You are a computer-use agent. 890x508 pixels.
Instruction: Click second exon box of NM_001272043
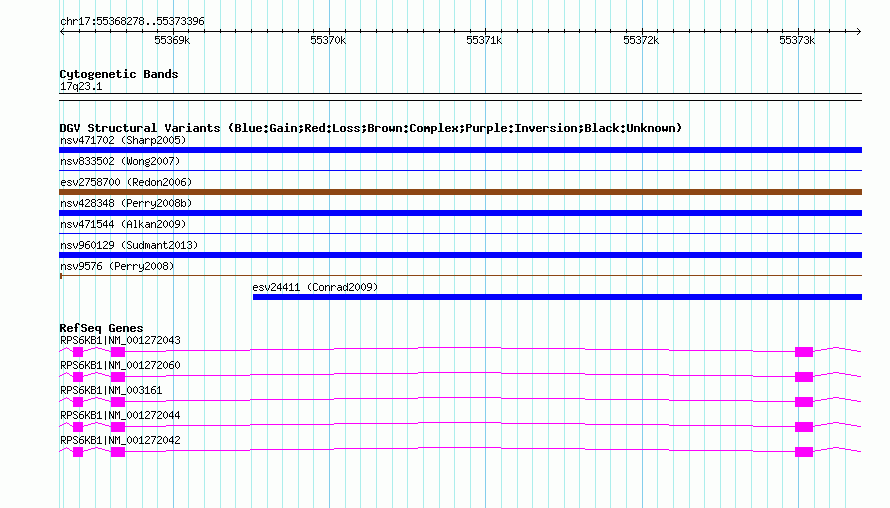[x=117, y=352]
